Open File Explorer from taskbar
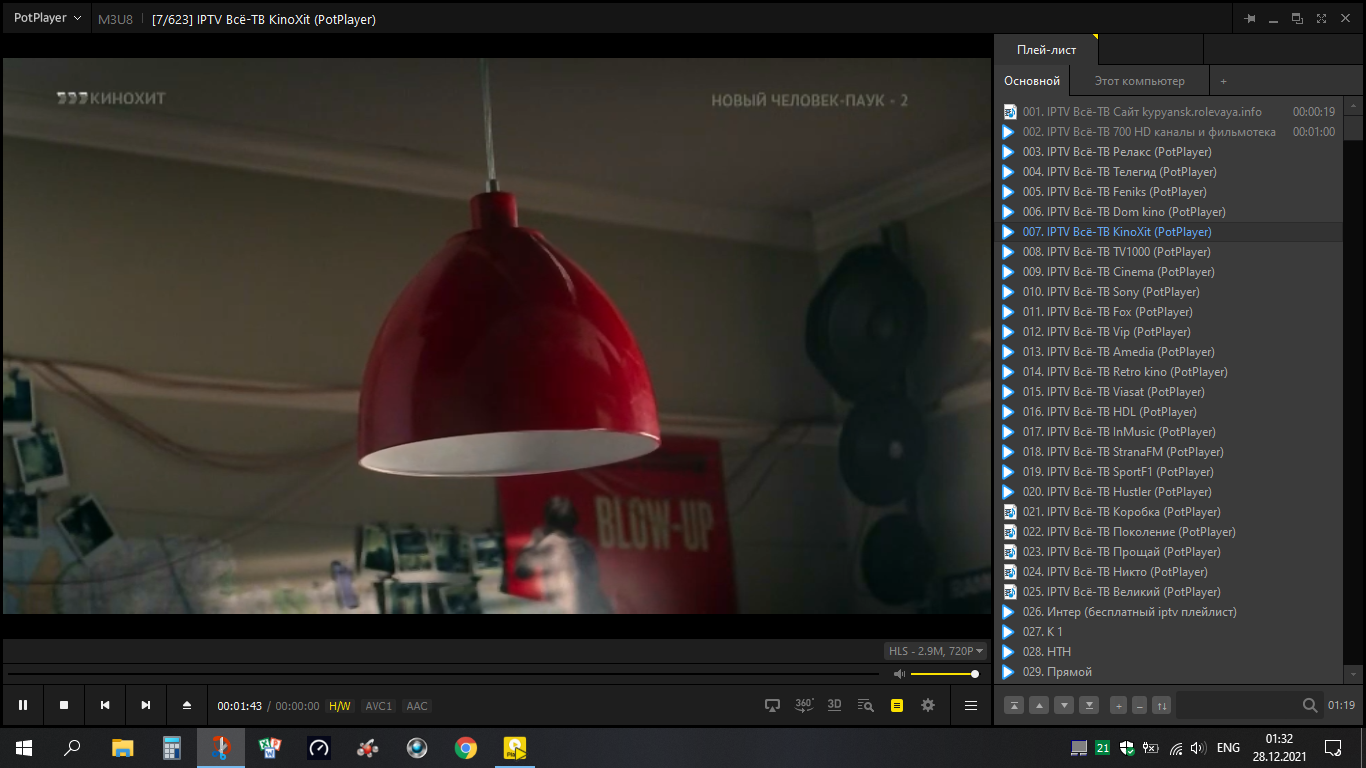 click(122, 747)
